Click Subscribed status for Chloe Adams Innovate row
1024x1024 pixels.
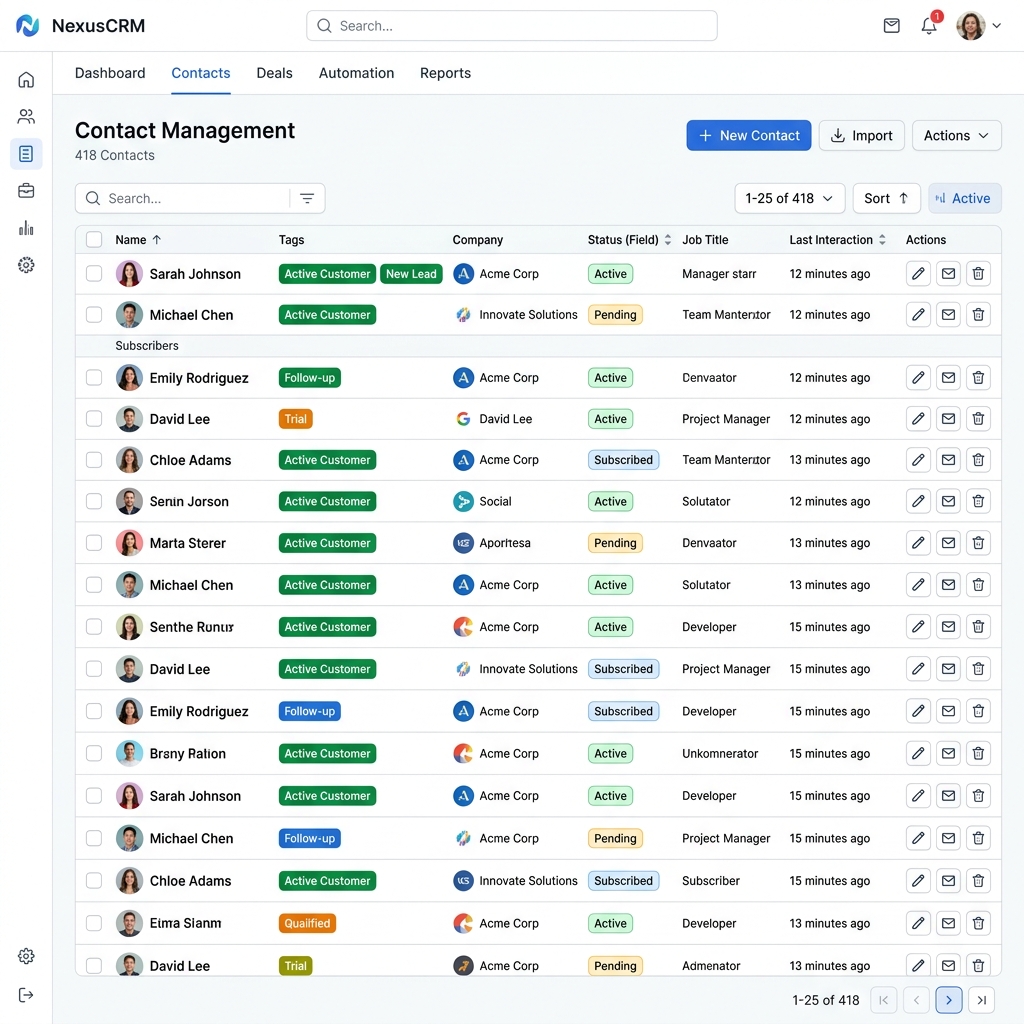[623, 881]
